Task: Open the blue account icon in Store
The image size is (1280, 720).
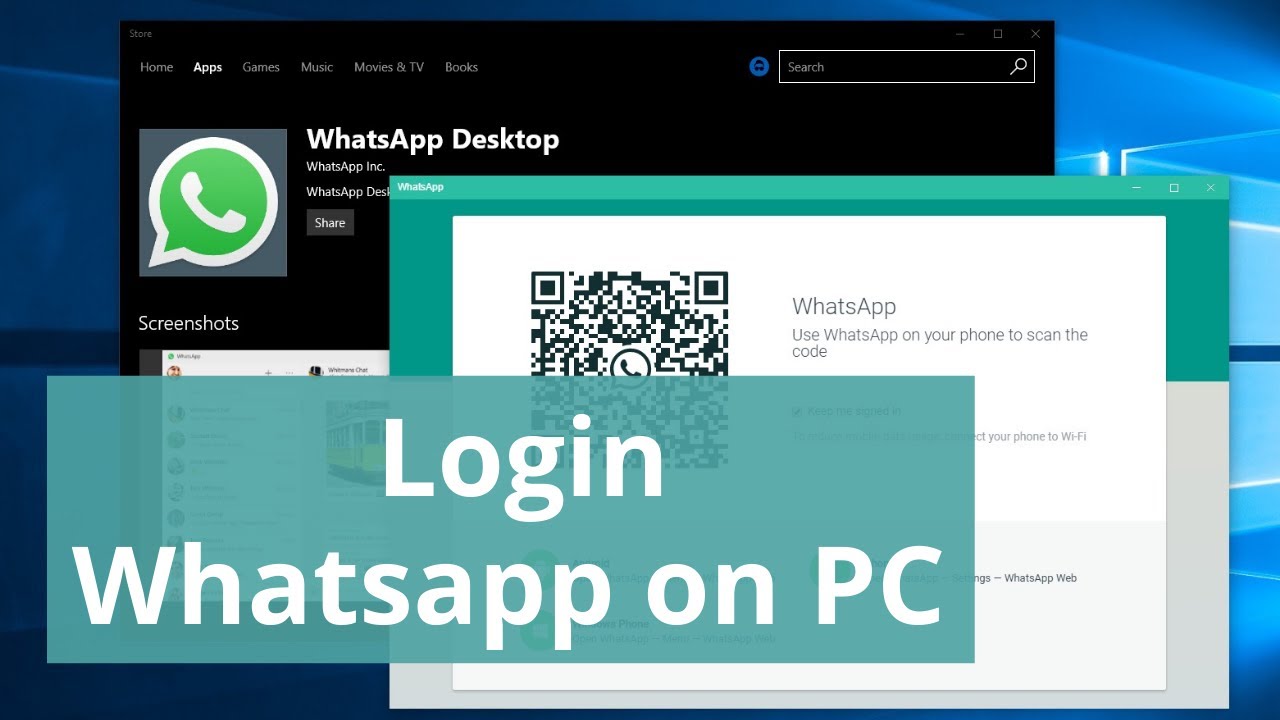Action: (759, 67)
